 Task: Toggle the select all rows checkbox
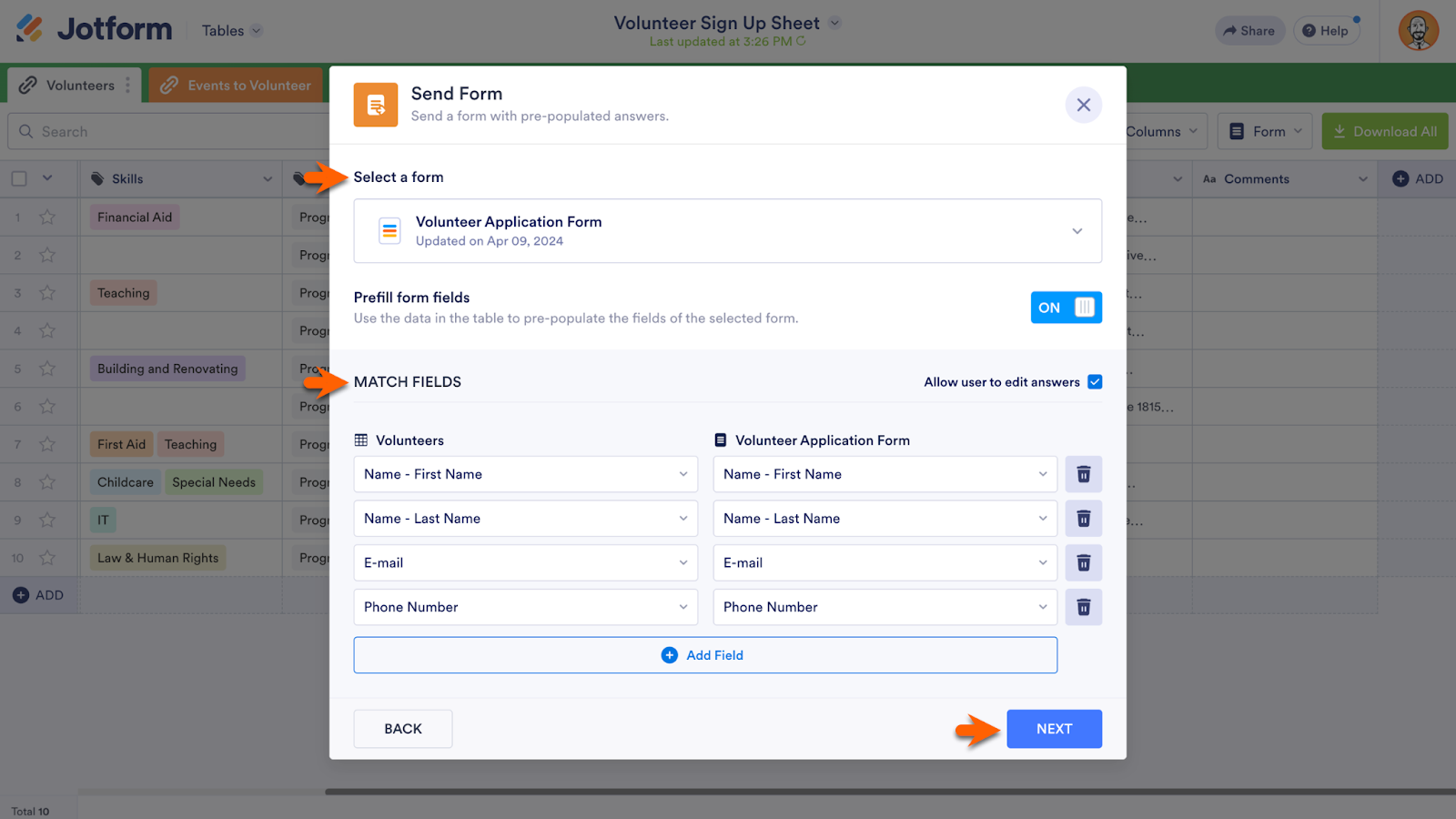pyautogui.click(x=19, y=179)
